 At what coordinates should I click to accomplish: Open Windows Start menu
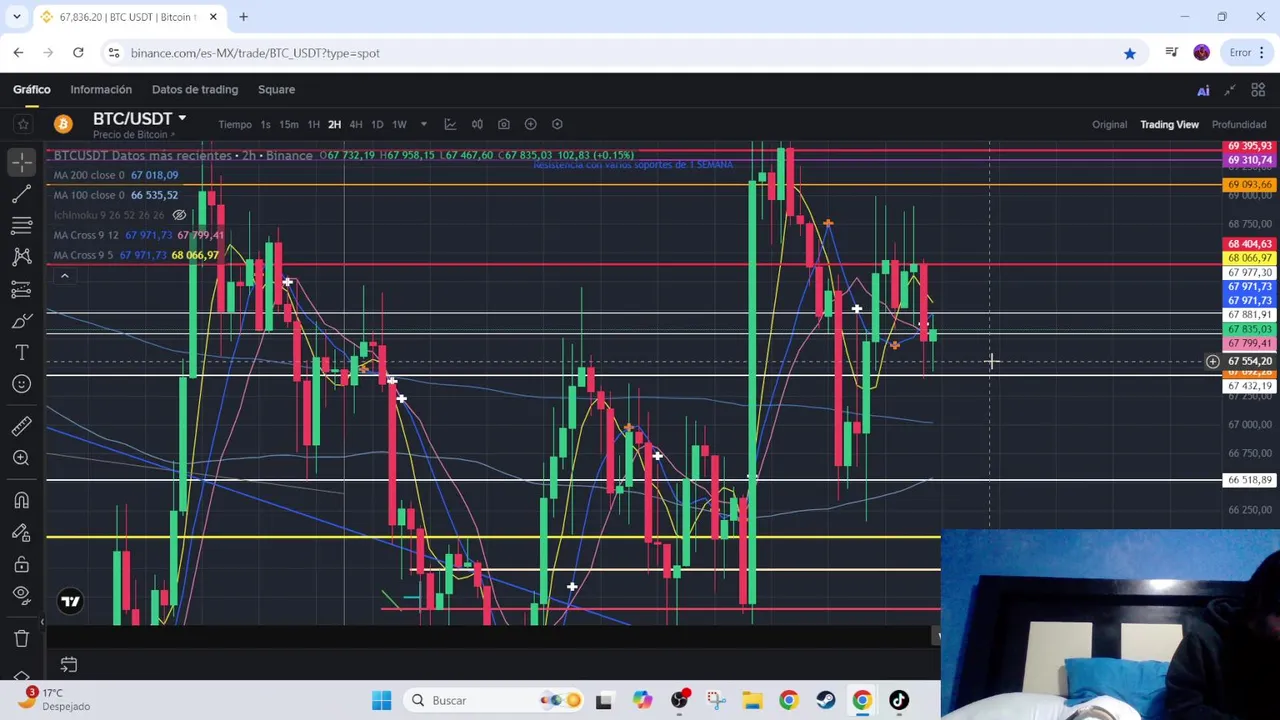[382, 700]
